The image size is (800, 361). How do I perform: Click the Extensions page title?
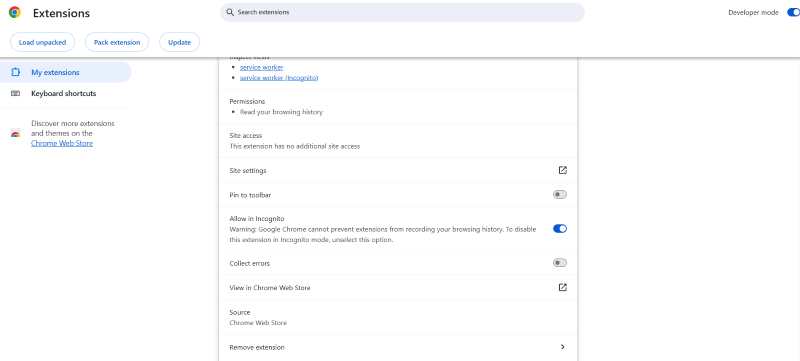click(x=61, y=13)
